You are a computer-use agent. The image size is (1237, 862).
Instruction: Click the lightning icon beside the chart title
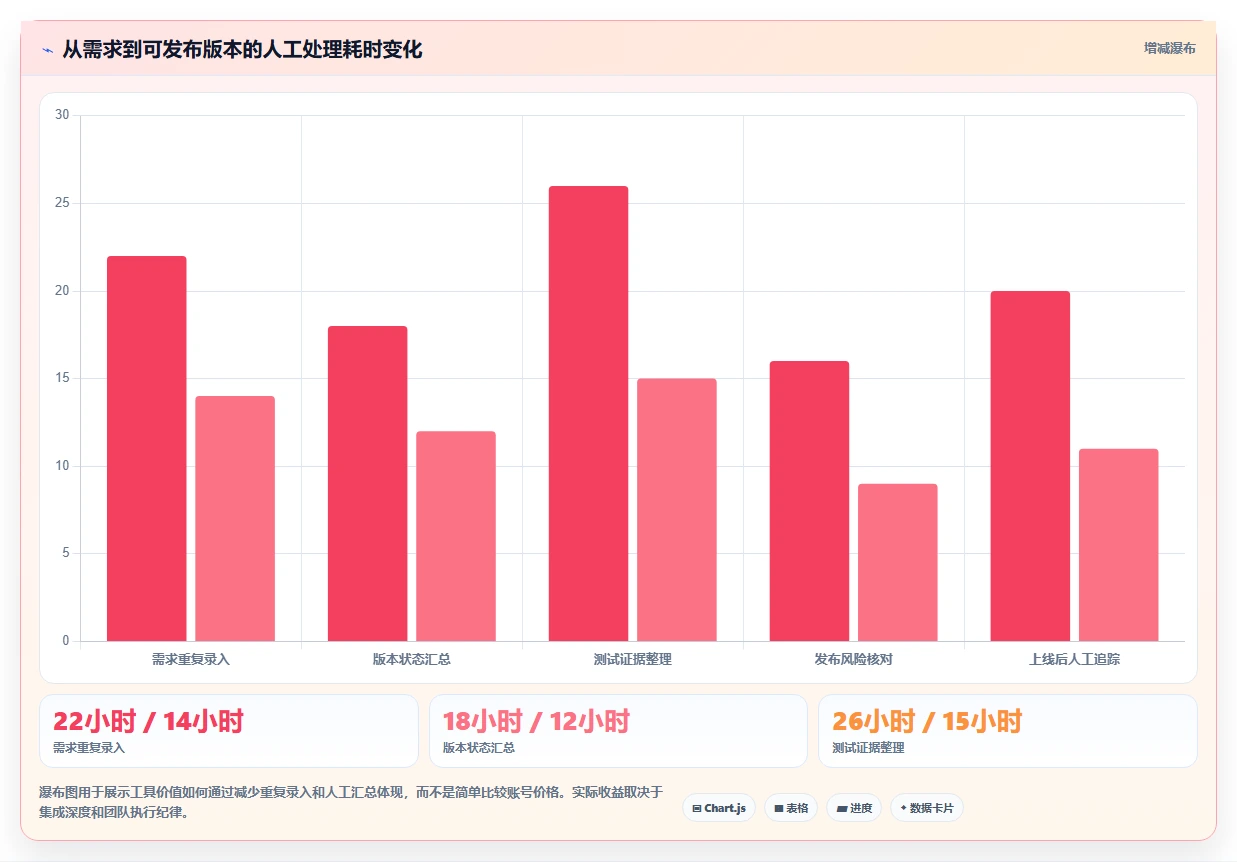click(47, 50)
